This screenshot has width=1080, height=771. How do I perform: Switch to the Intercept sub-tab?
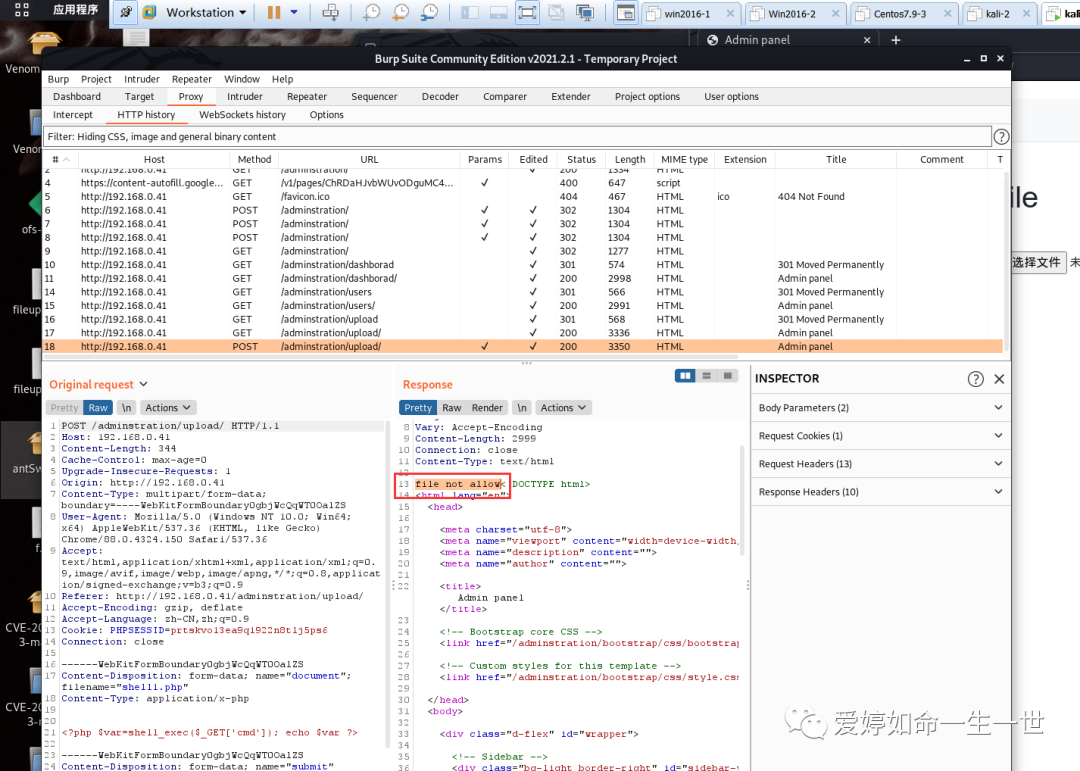tap(72, 114)
